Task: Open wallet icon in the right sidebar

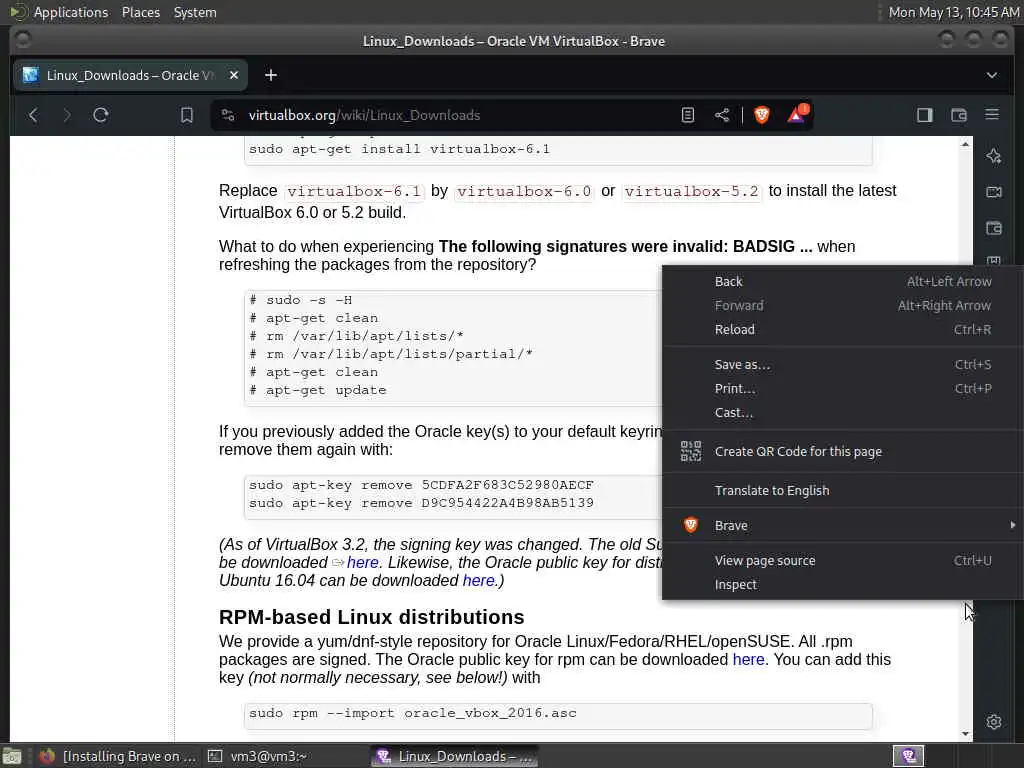Action: pos(994,229)
